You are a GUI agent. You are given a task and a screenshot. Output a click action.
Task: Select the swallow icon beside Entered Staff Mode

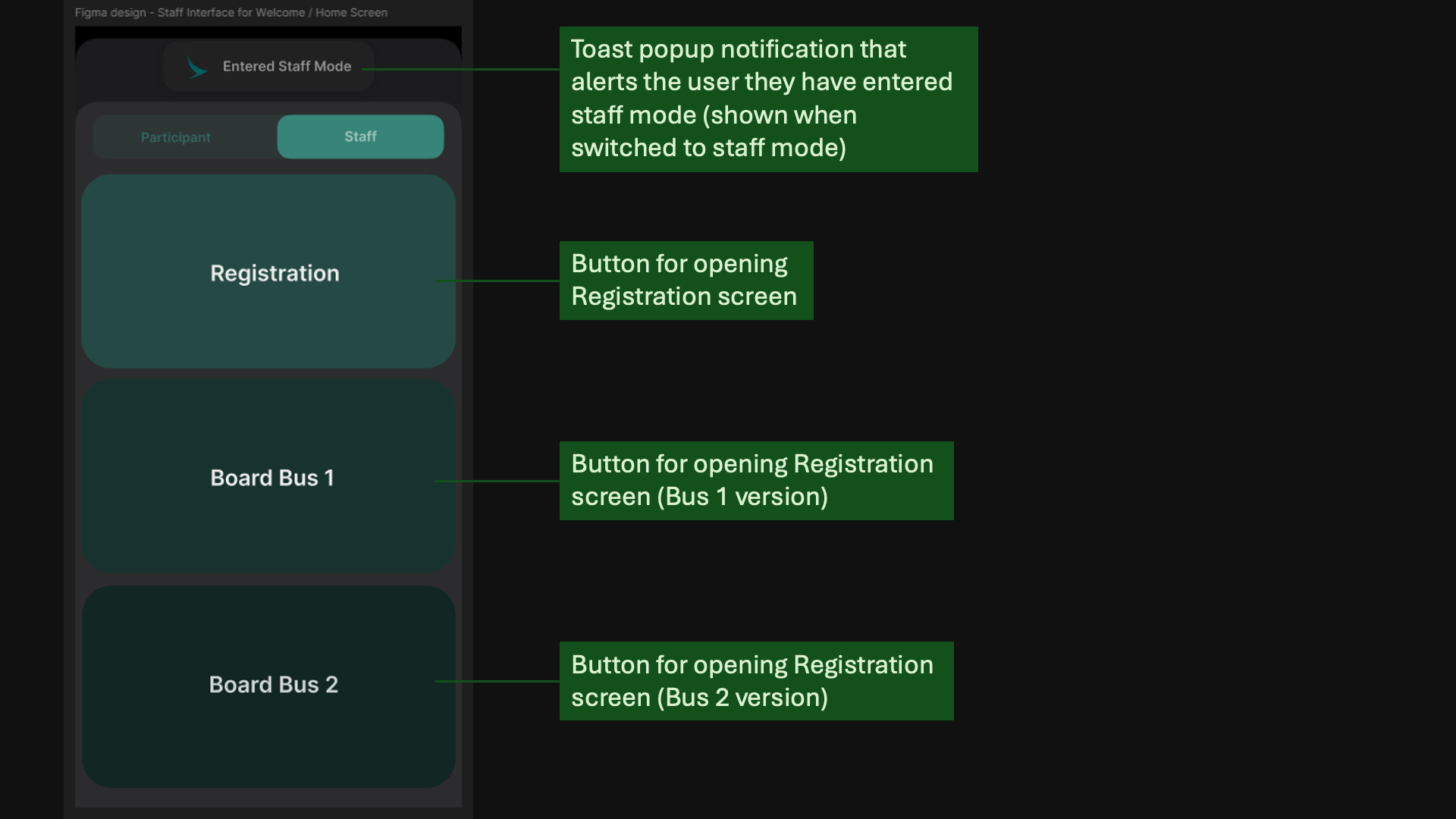(x=196, y=67)
